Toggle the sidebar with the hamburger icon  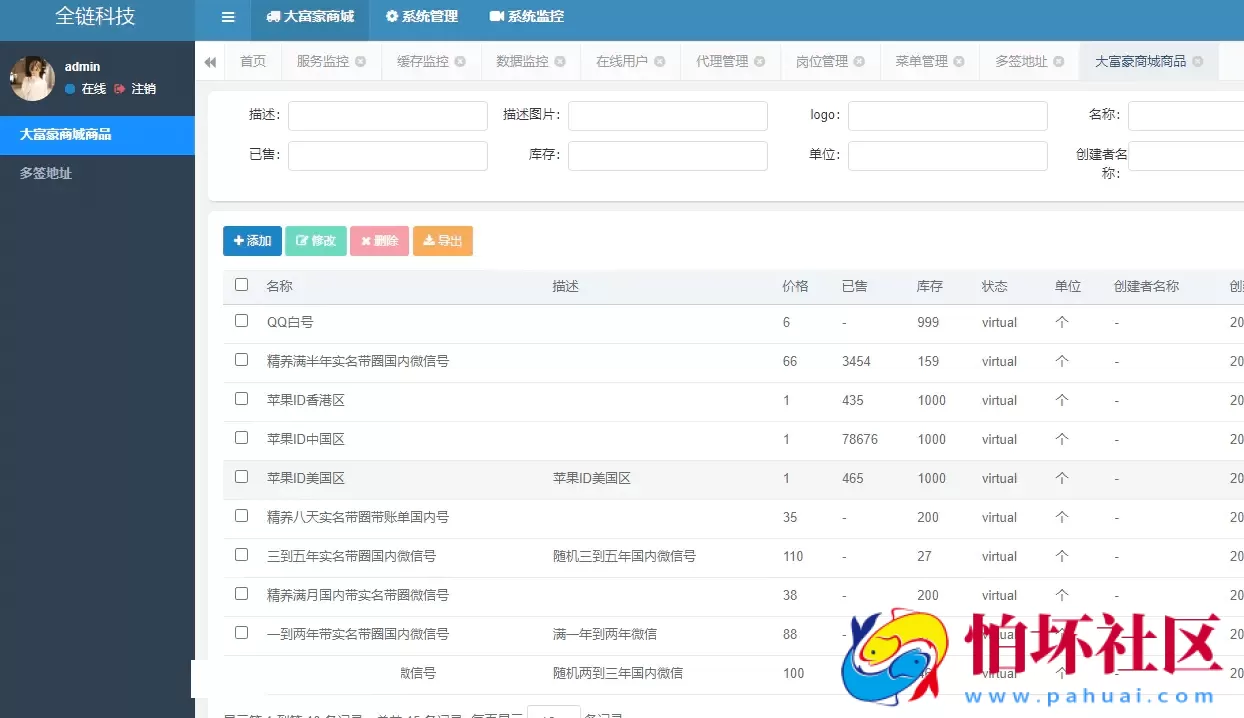(227, 16)
